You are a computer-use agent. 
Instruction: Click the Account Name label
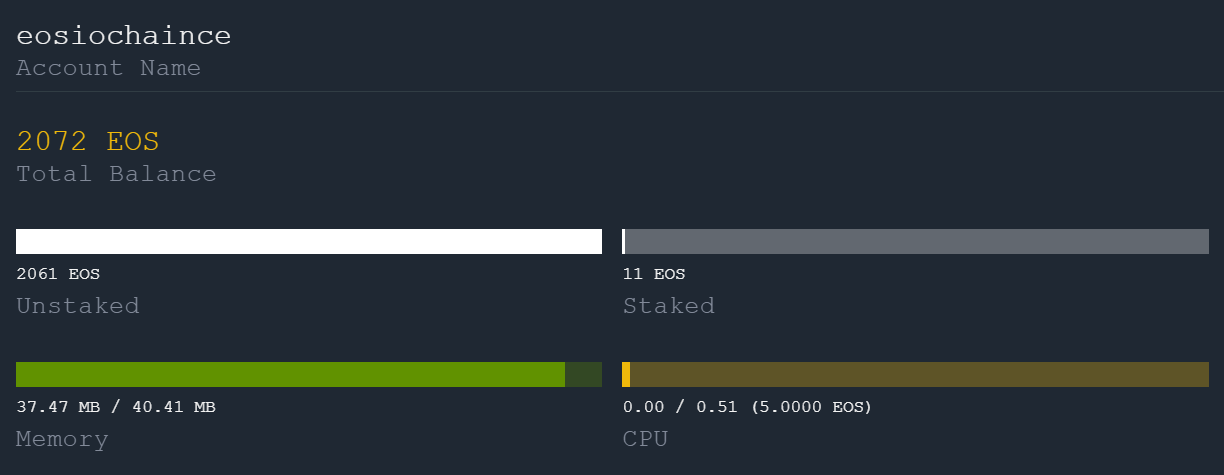click(x=108, y=68)
